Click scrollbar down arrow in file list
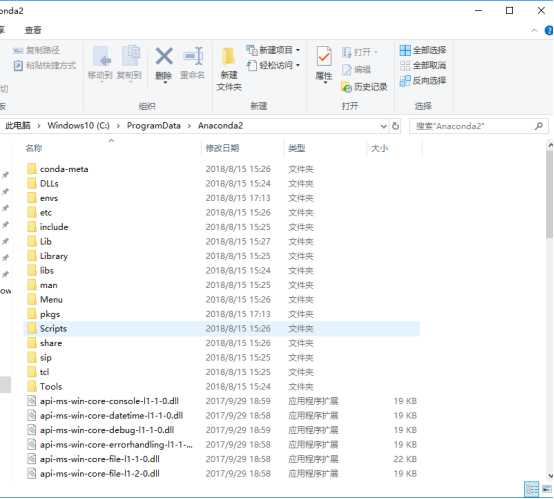This screenshot has width=554, height=499. 550,476
